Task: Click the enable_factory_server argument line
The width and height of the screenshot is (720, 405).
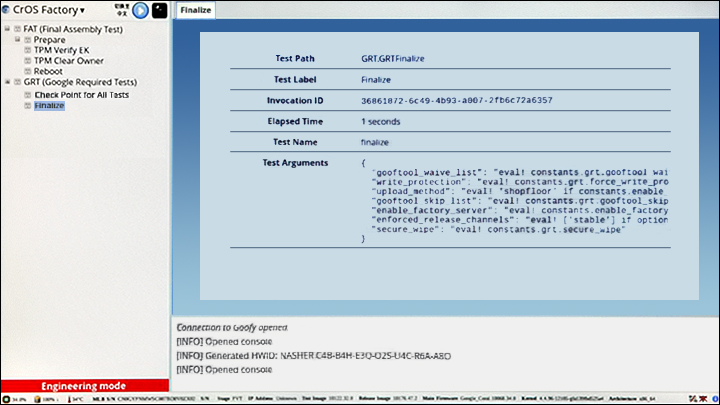Action: (x=520, y=210)
